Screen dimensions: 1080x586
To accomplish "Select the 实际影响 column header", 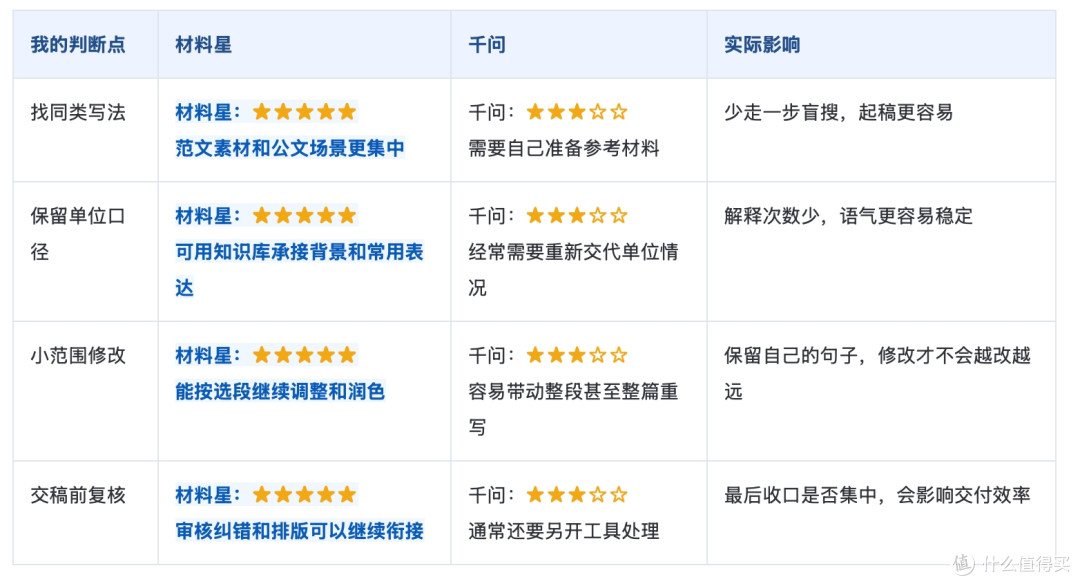I will tap(762, 45).
